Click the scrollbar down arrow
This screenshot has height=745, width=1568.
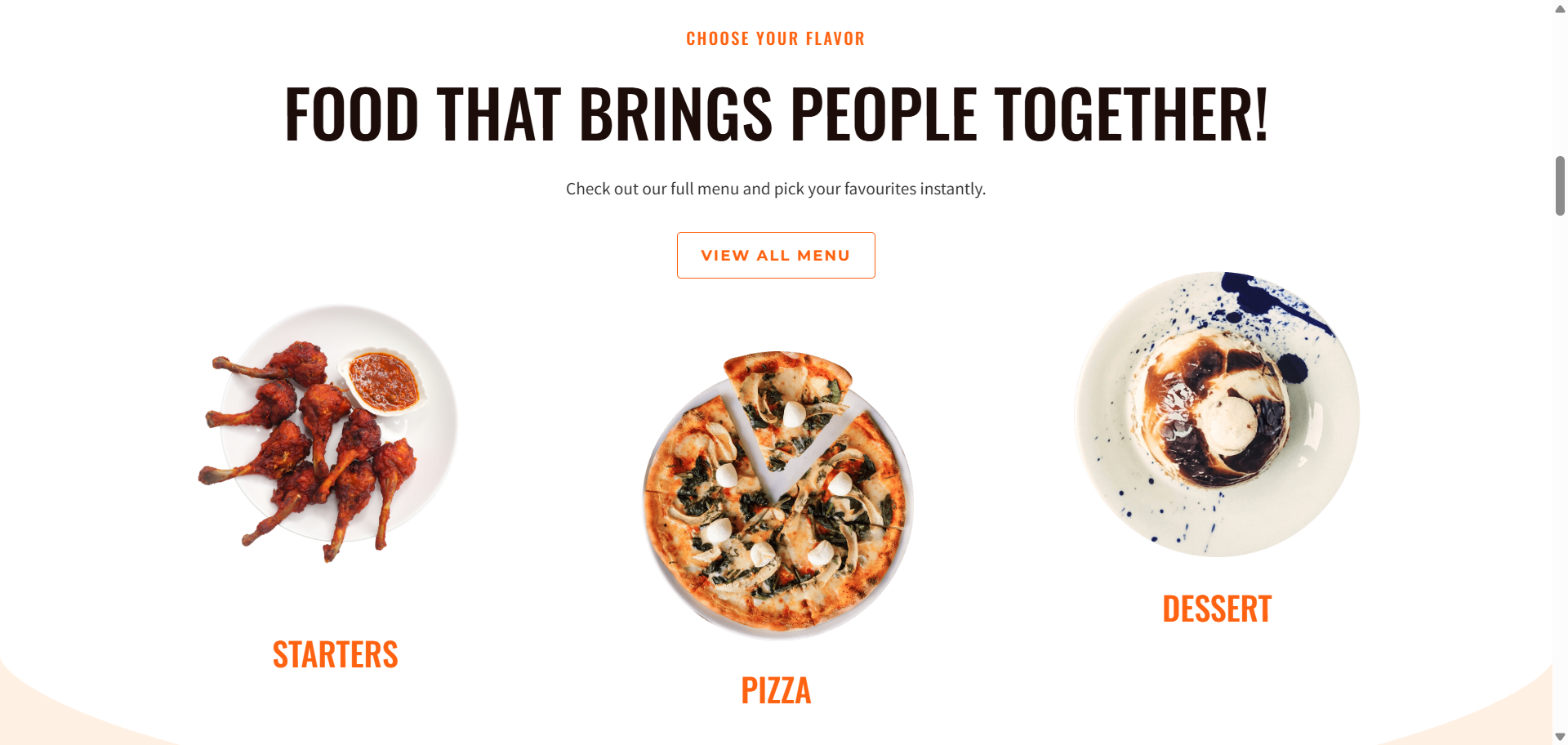[1560, 737]
